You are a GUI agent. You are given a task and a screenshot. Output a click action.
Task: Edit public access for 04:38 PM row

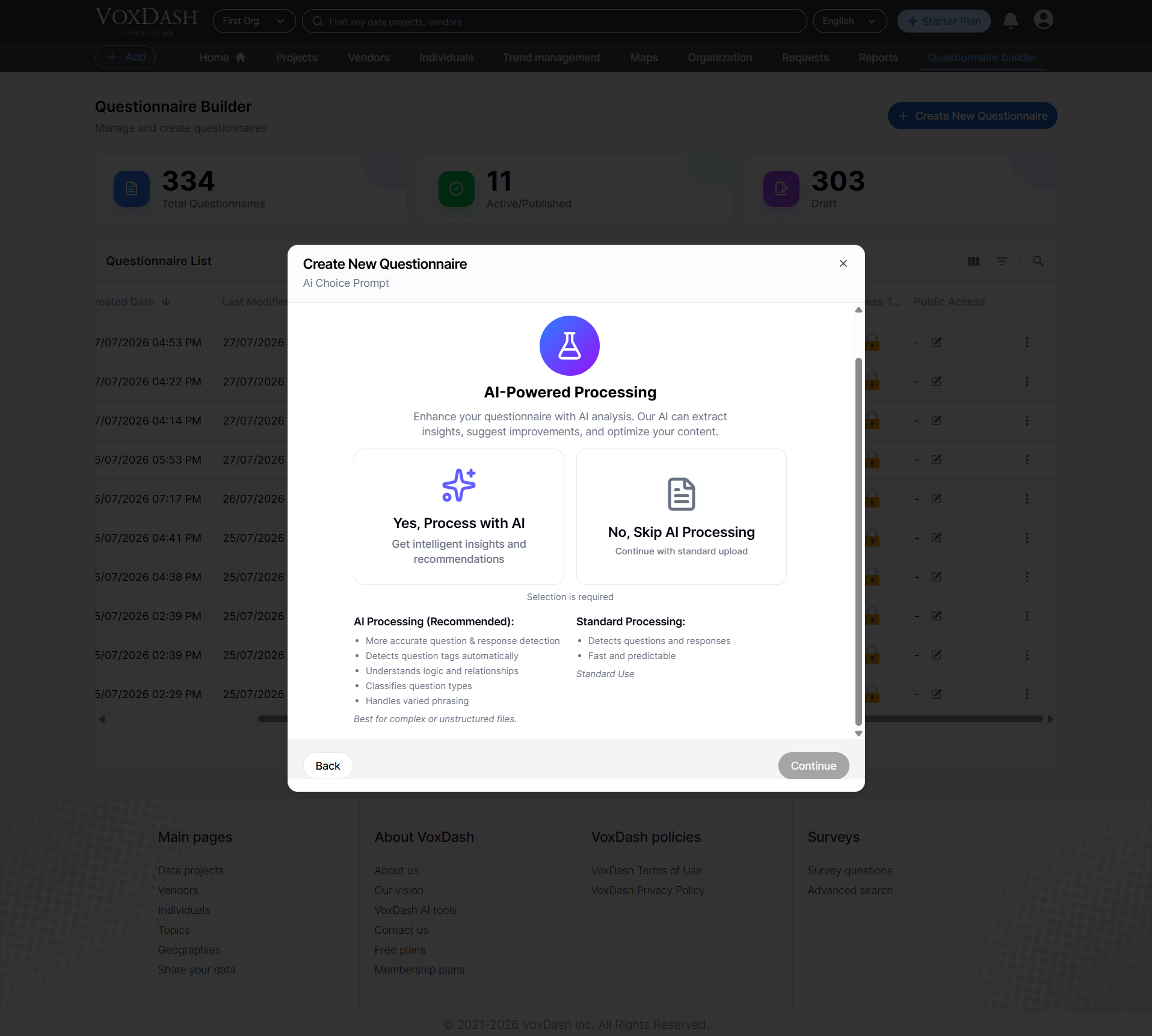coord(937,577)
